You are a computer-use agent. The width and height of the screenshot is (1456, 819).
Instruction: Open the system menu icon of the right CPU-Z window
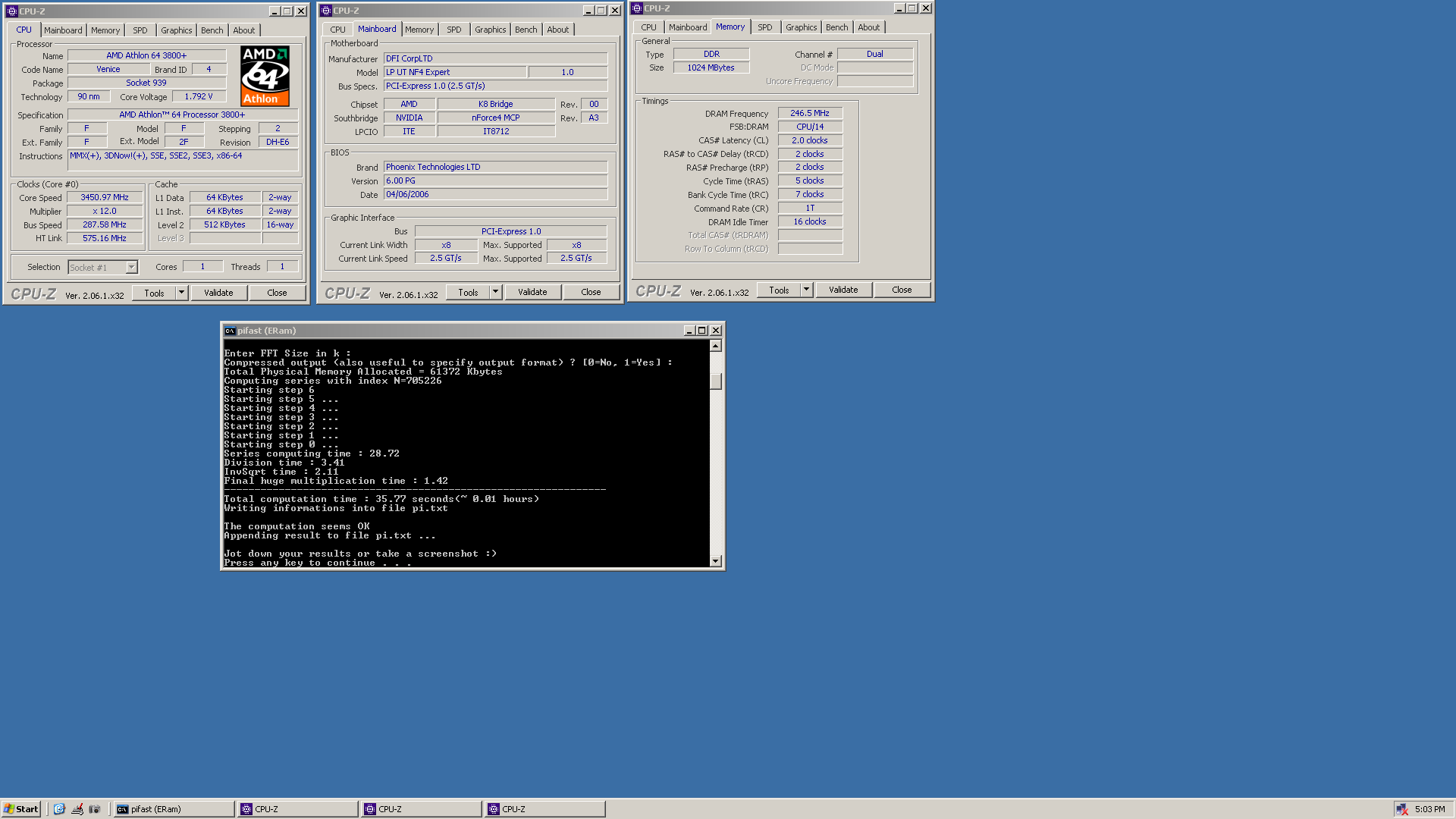[636, 8]
